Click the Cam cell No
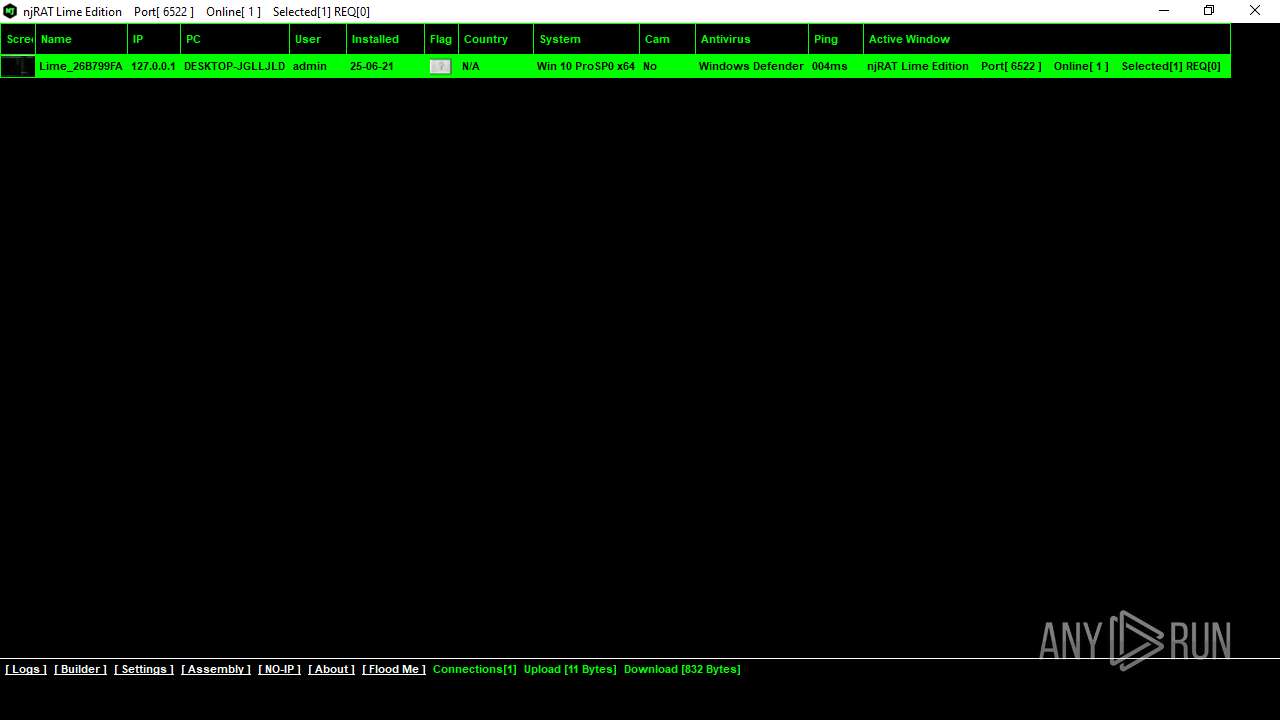The image size is (1280, 720). (x=650, y=66)
